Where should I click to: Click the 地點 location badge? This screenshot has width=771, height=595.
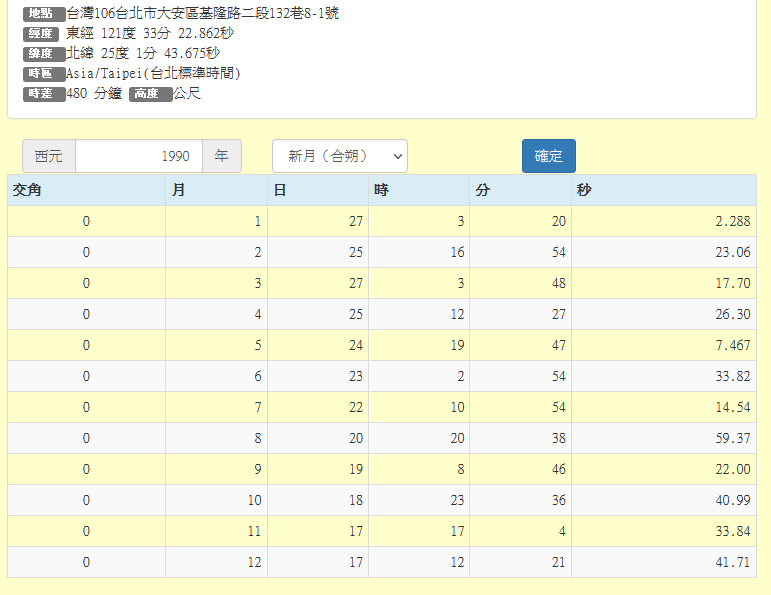43,14
